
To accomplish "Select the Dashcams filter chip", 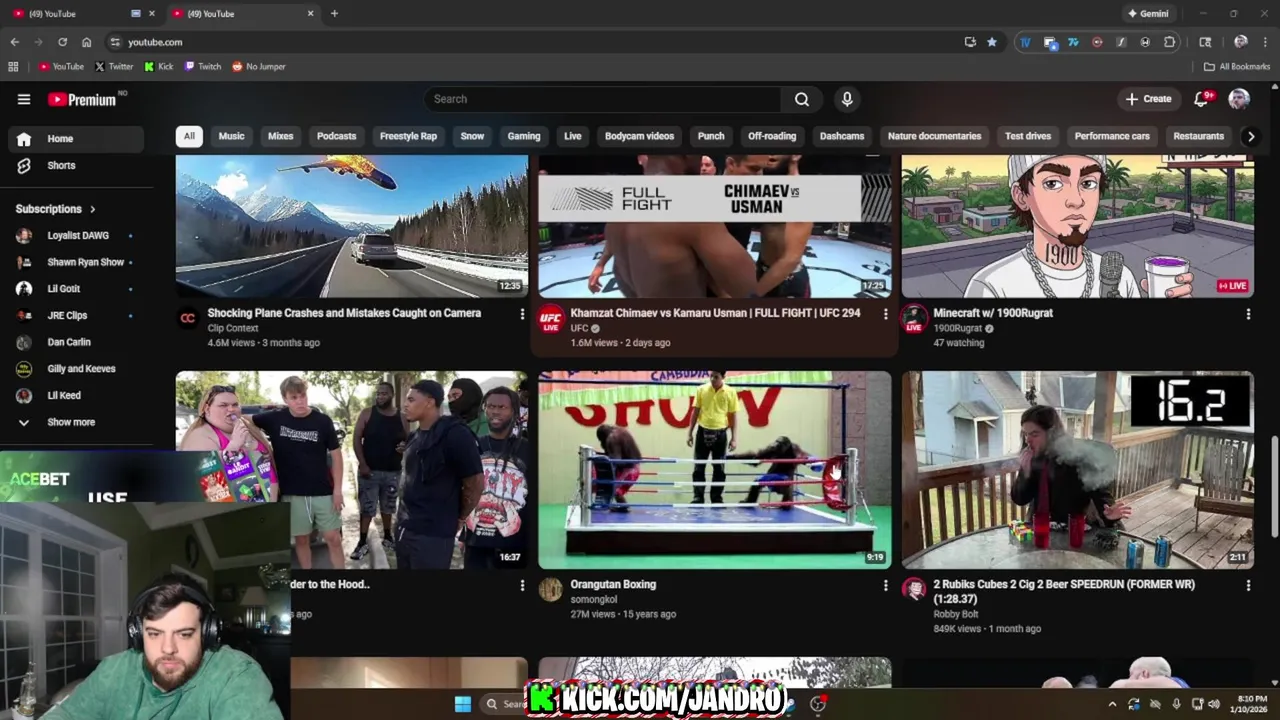I will pyautogui.click(x=842, y=136).
